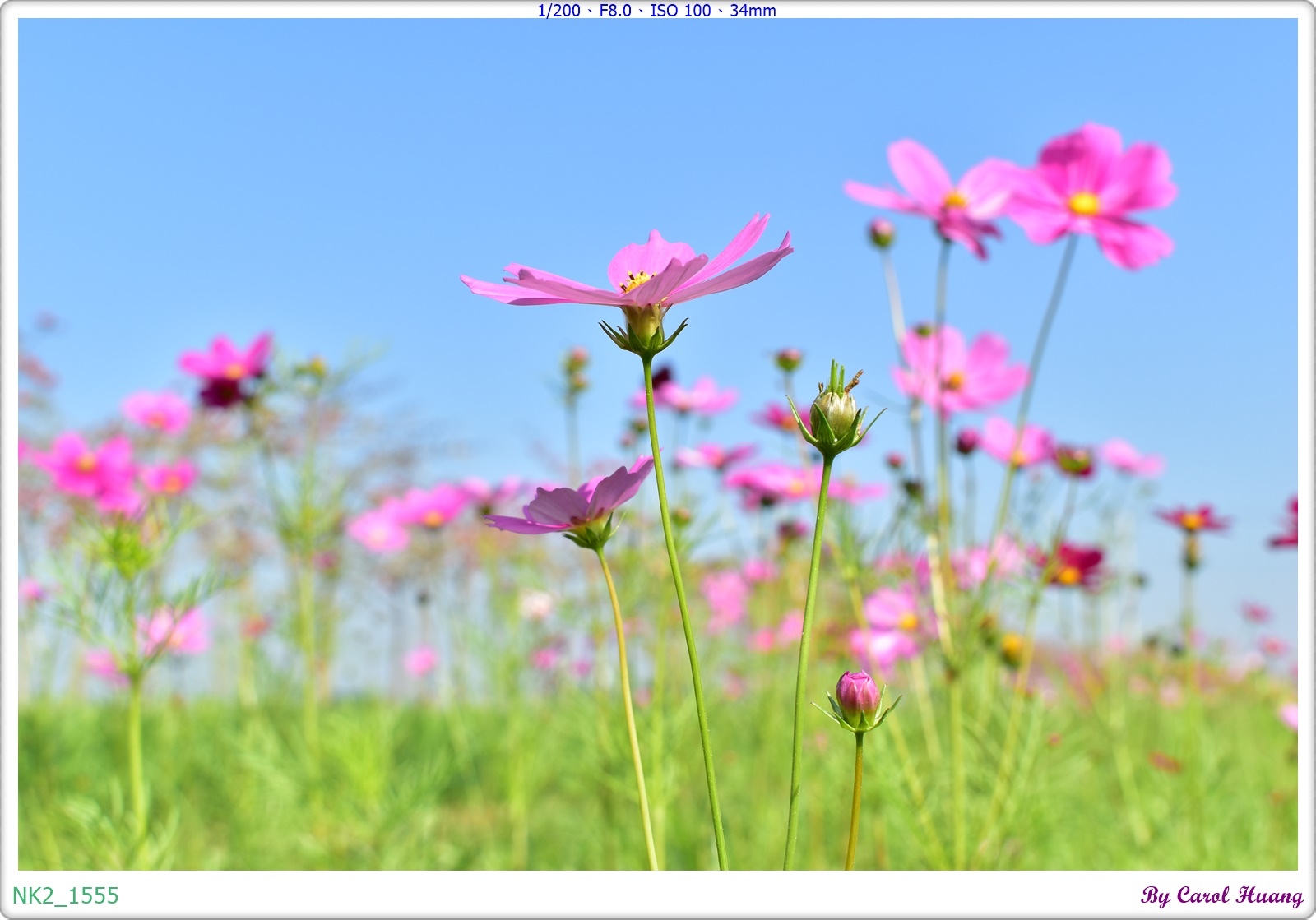
Task: Click the EXIF text '1/200、F8.0、ISO 100、34mm'
Action: 656,11
